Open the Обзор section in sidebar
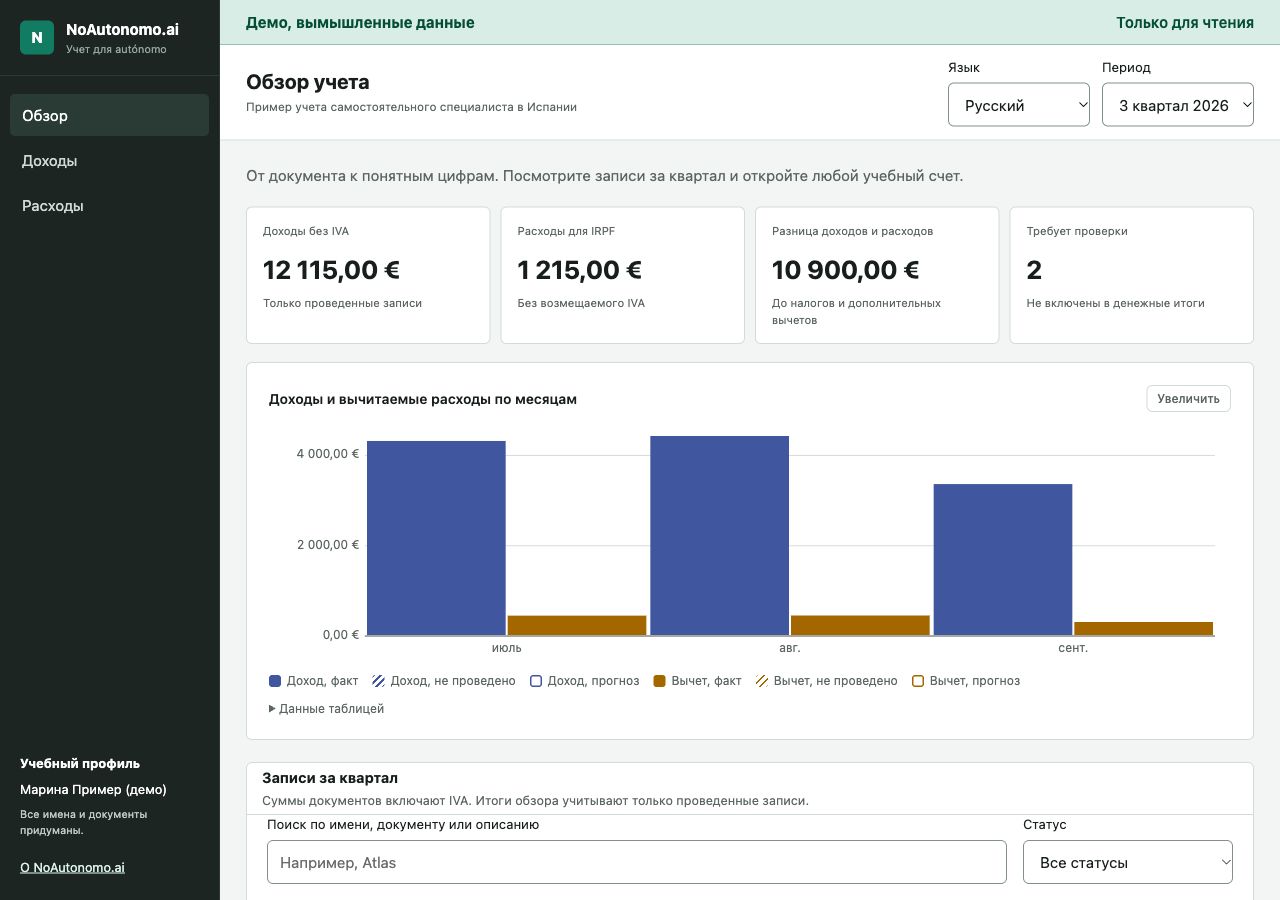This screenshot has width=1280, height=900. (110, 115)
